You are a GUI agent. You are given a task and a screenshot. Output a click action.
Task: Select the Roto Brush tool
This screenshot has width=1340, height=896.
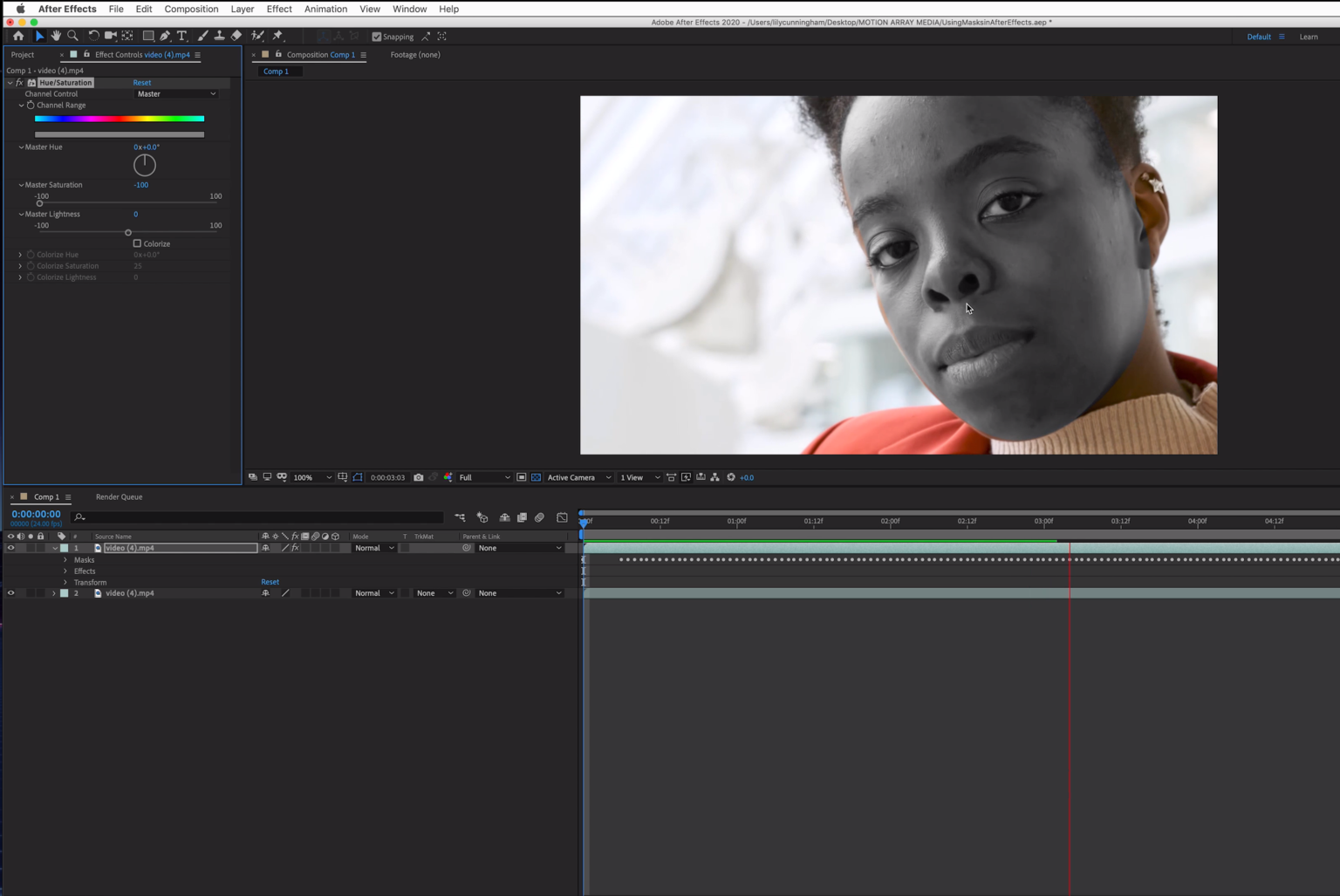click(x=256, y=36)
